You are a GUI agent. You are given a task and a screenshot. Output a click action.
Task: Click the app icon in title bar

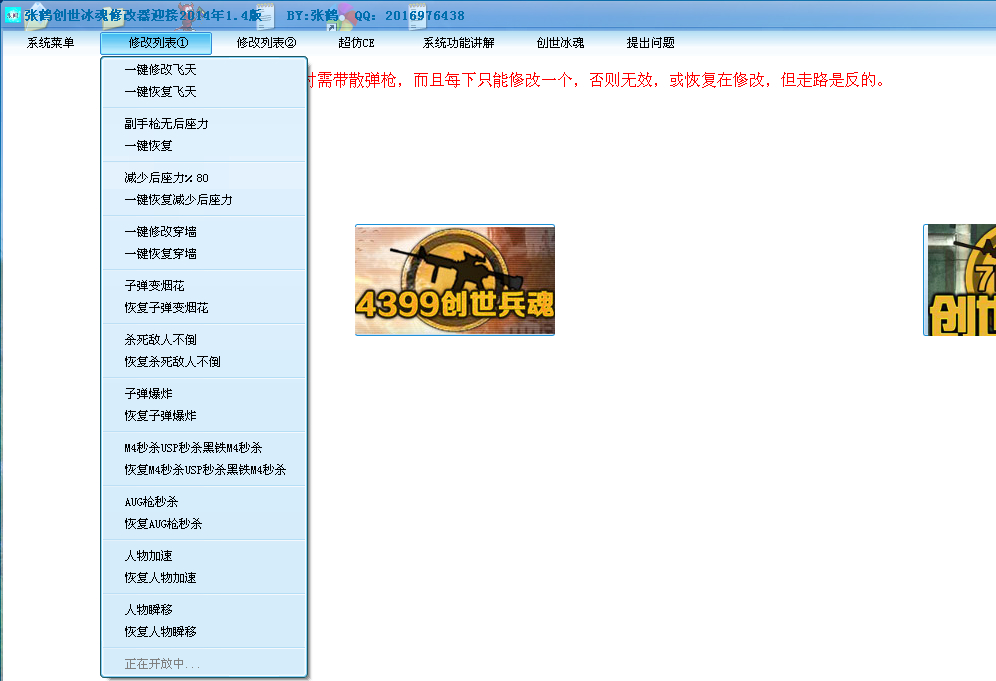pyautogui.click(x=13, y=15)
